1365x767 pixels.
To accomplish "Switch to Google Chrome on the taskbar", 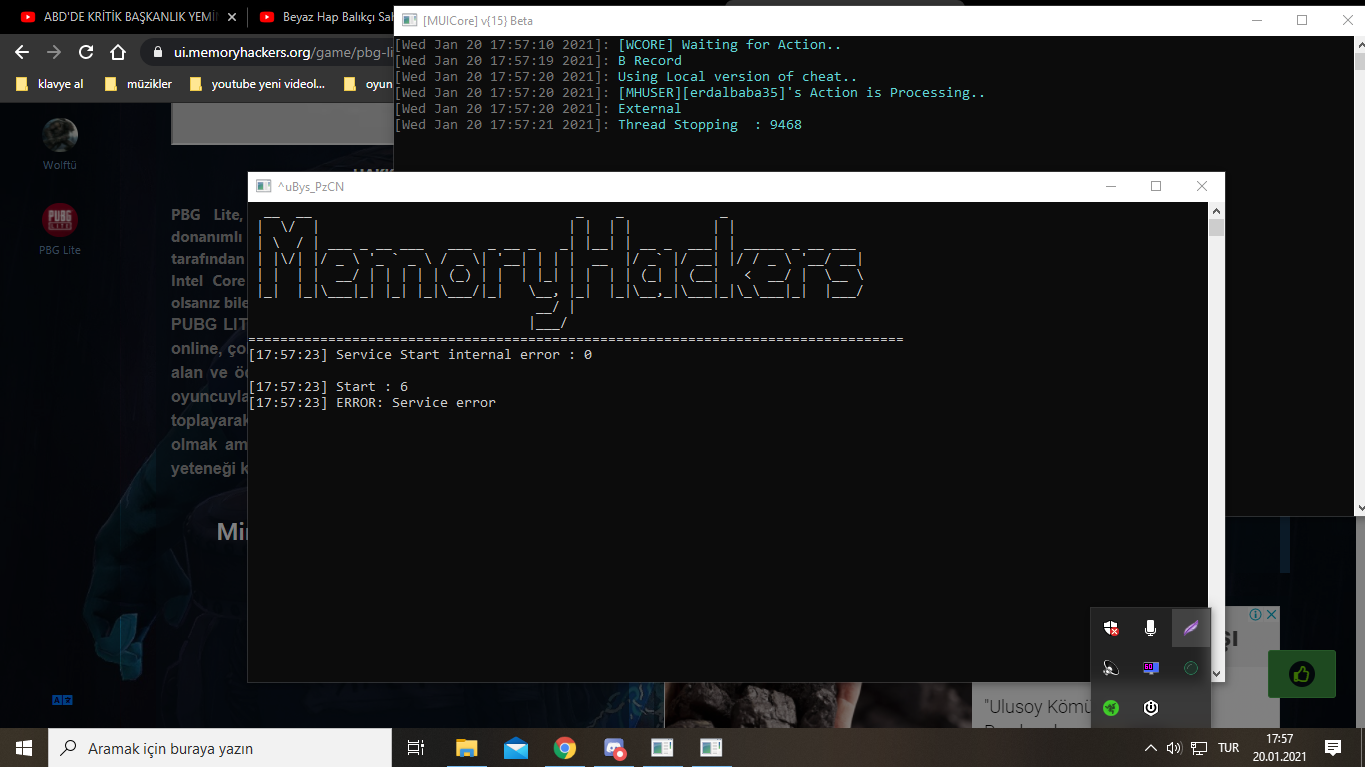I will point(565,747).
